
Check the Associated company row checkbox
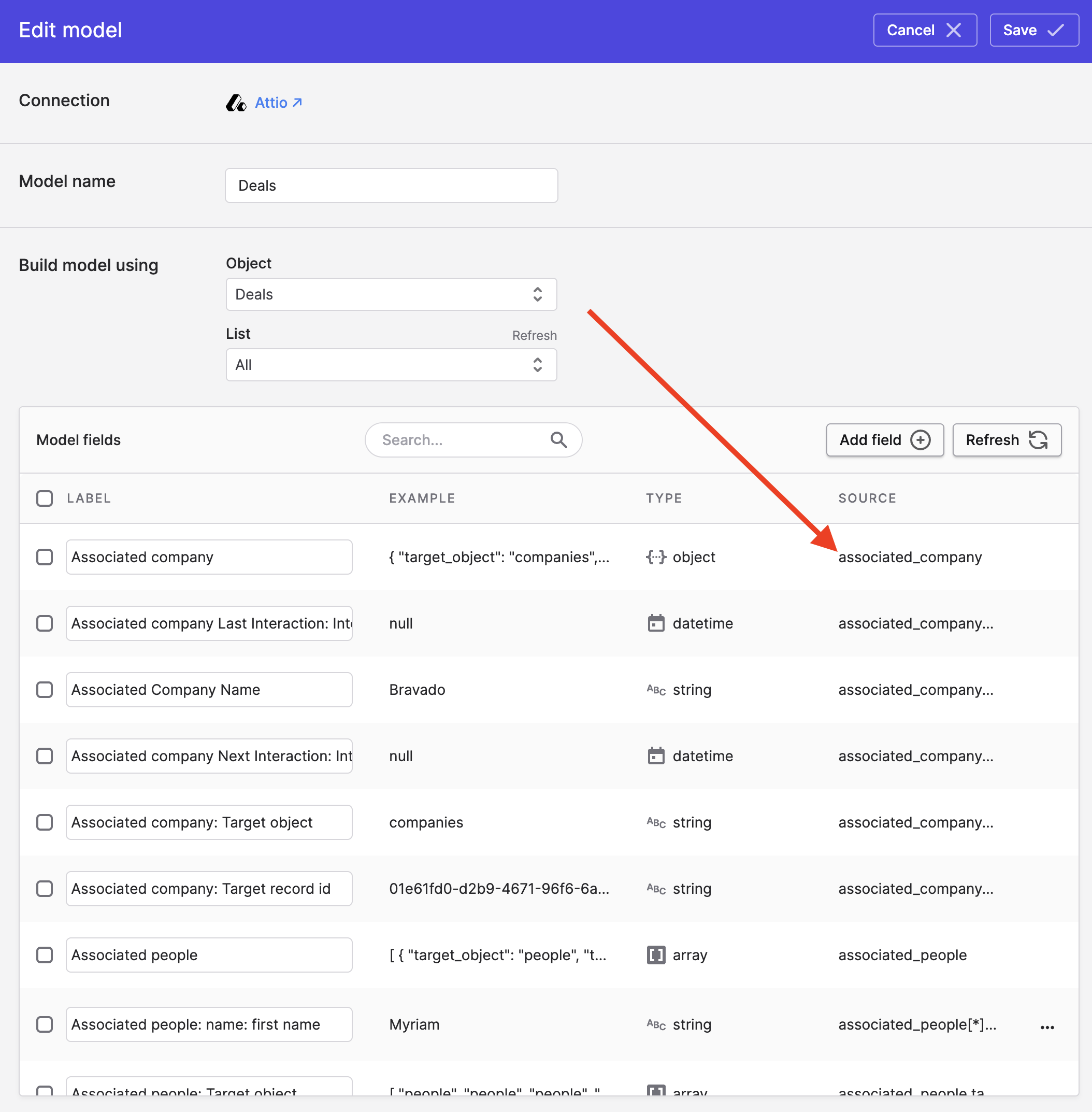click(45, 557)
